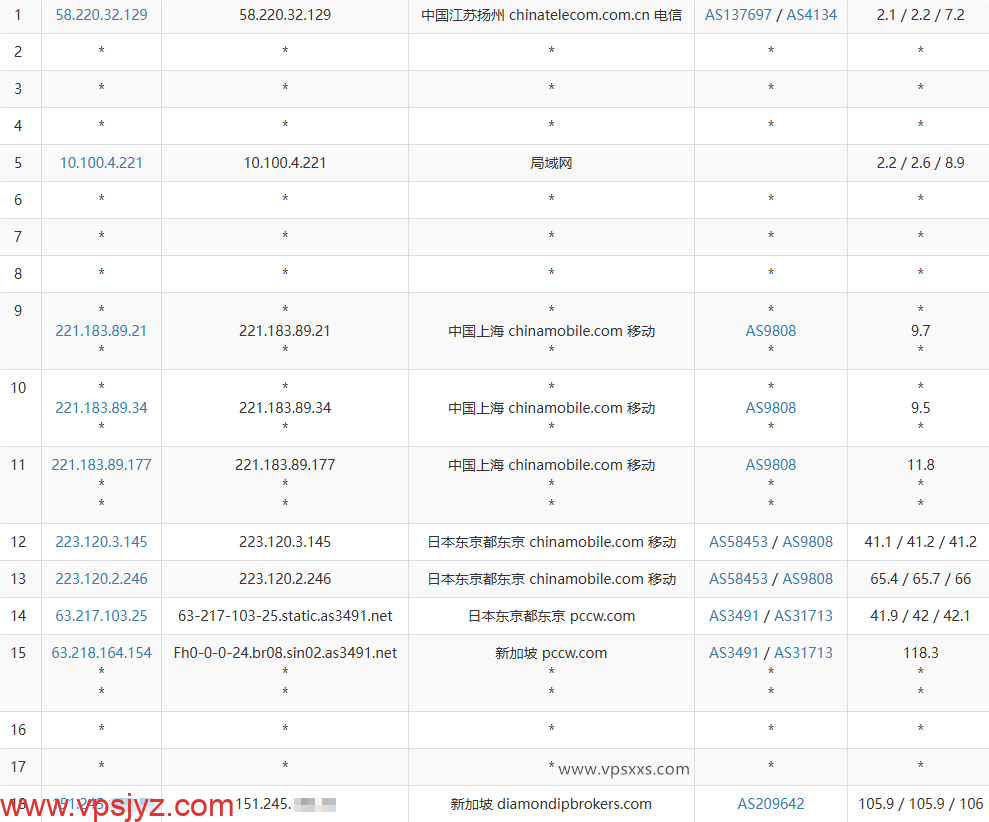Select latency value 2.1 / 2.2 / 7.2
The width and height of the screenshot is (989, 822).
[920, 15]
